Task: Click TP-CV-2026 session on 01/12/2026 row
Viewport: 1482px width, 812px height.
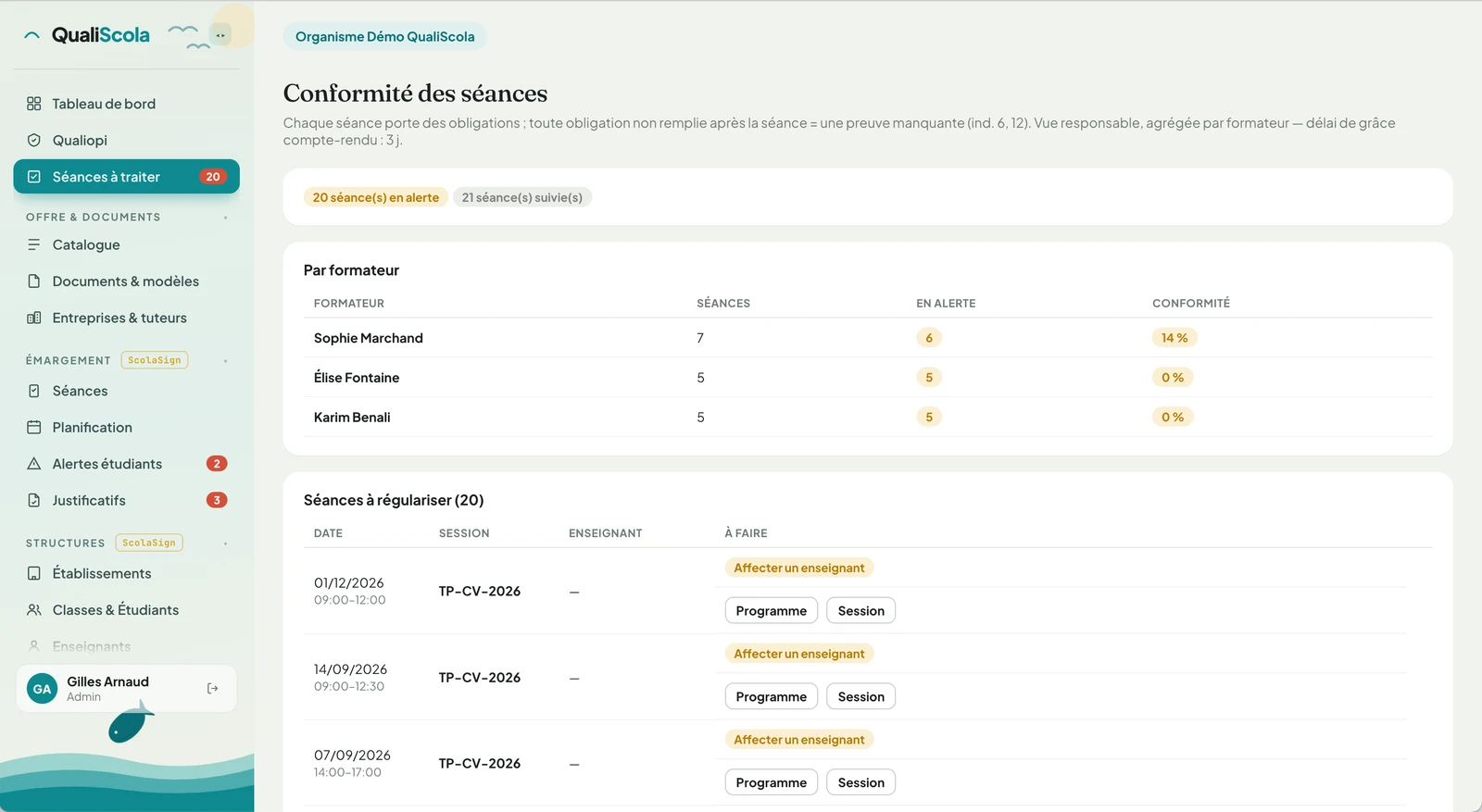Action: [x=480, y=592]
